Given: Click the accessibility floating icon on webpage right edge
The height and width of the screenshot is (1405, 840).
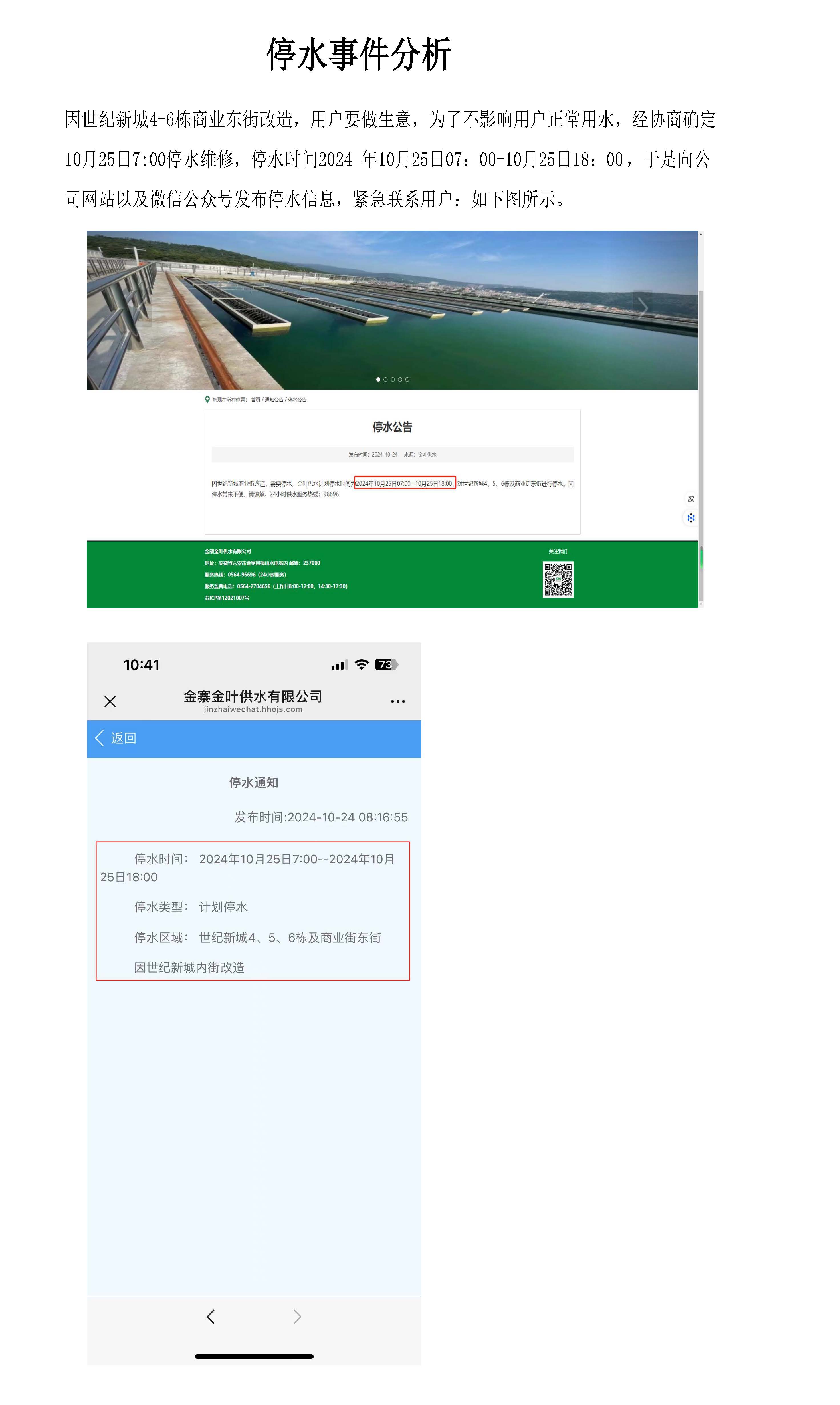Looking at the screenshot, I should 690,499.
